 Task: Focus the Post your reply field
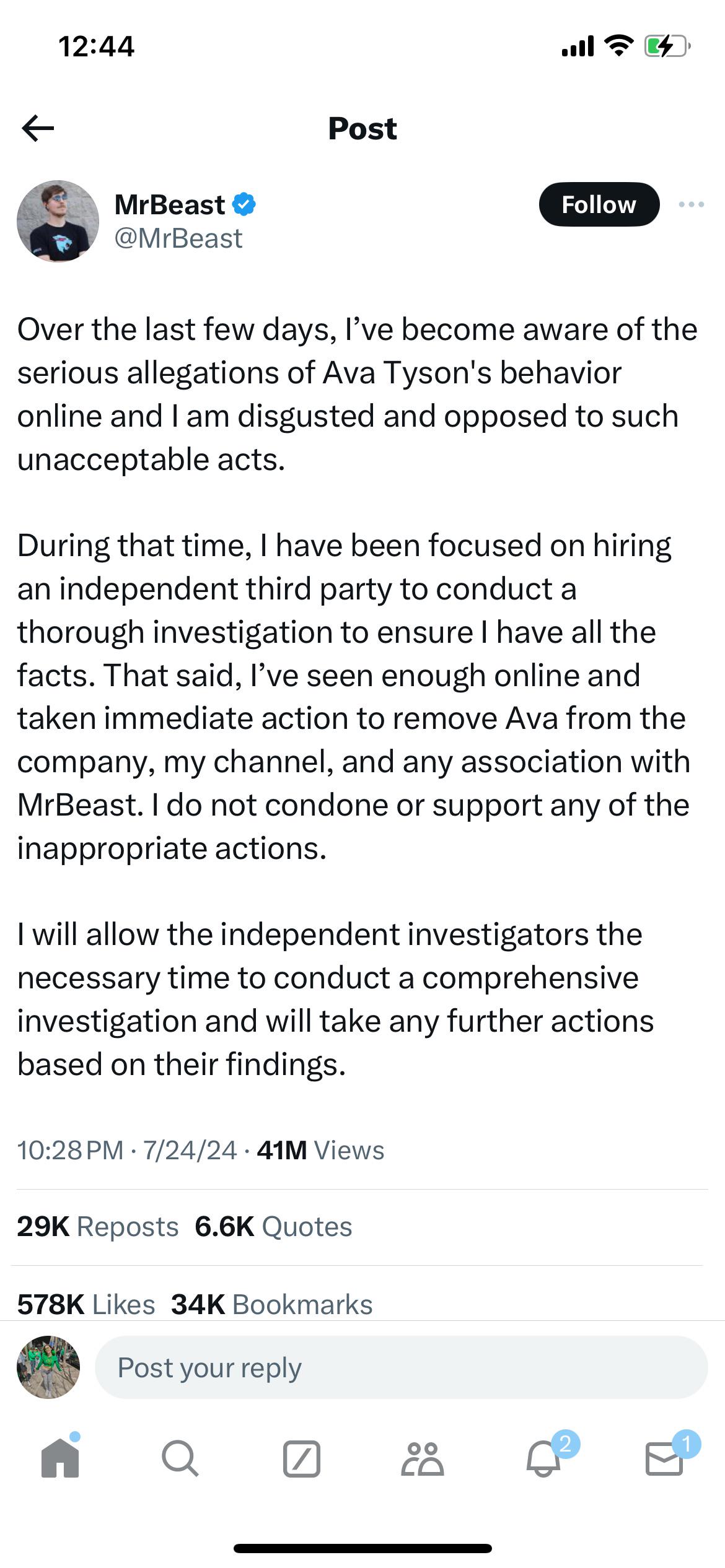(401, 1367)
